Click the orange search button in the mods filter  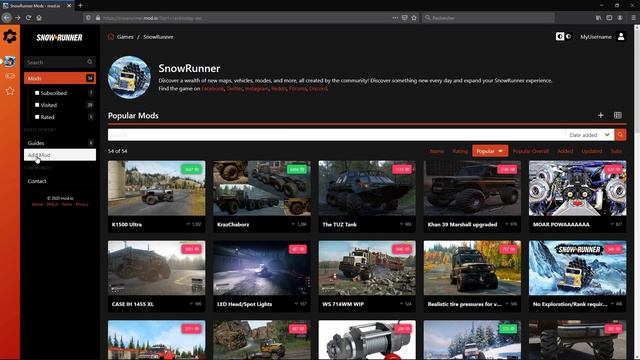(620, 135)
